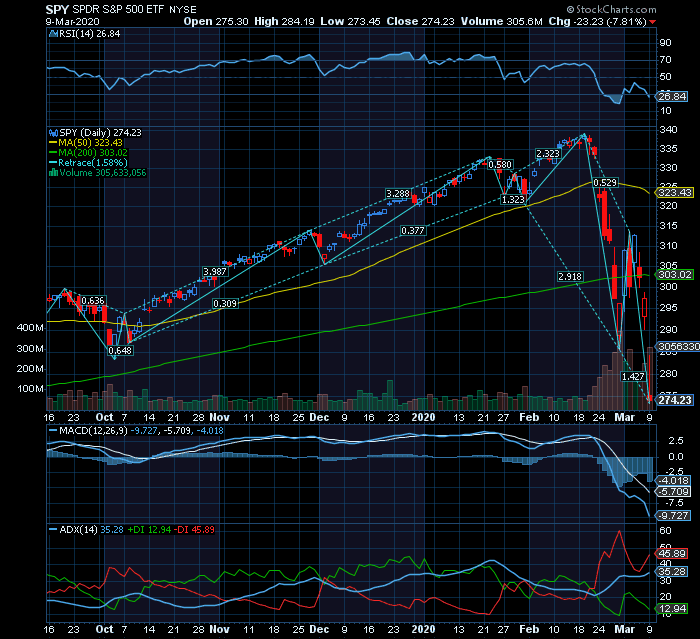Image resolution: width=700 pixels, height=639 pixels.
Task: Click the 400M volume axis label
Action: click(x=30, y=328)
